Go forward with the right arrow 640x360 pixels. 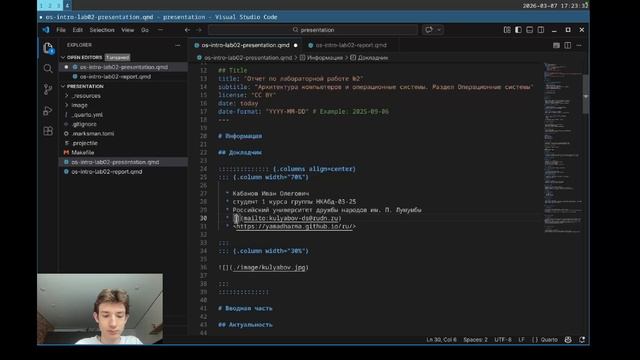click(199, 30)
